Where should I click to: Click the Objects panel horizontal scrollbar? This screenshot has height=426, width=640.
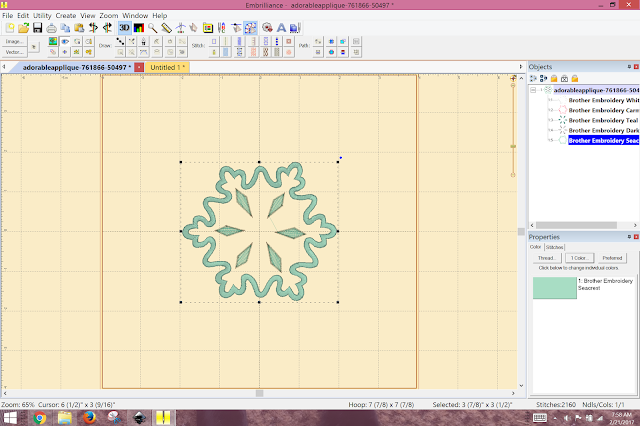click(576, 225)
